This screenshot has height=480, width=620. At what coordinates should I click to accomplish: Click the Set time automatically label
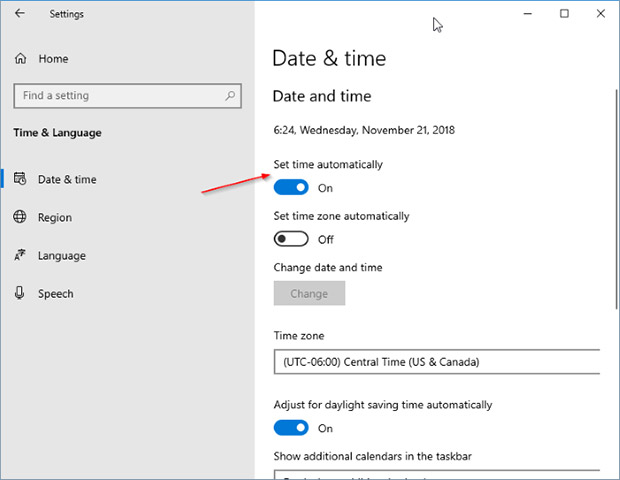328,164
